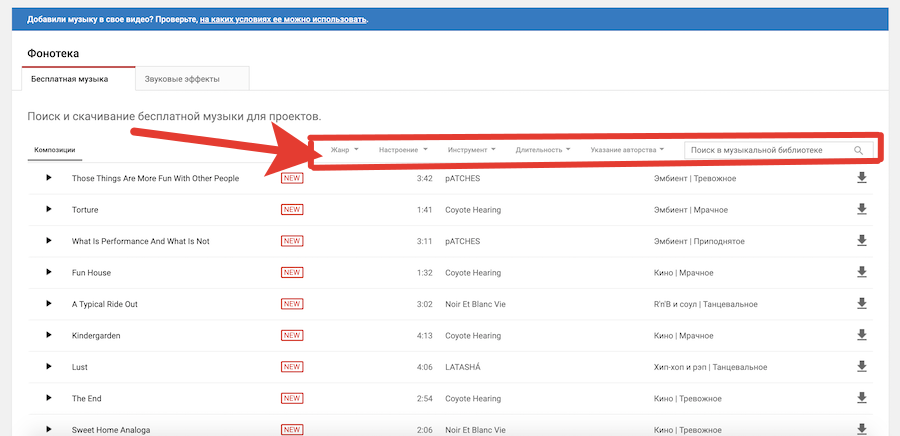Open the Жанр filter dropdown
This screenshot has height=436, width=900.
coord(345,150)
